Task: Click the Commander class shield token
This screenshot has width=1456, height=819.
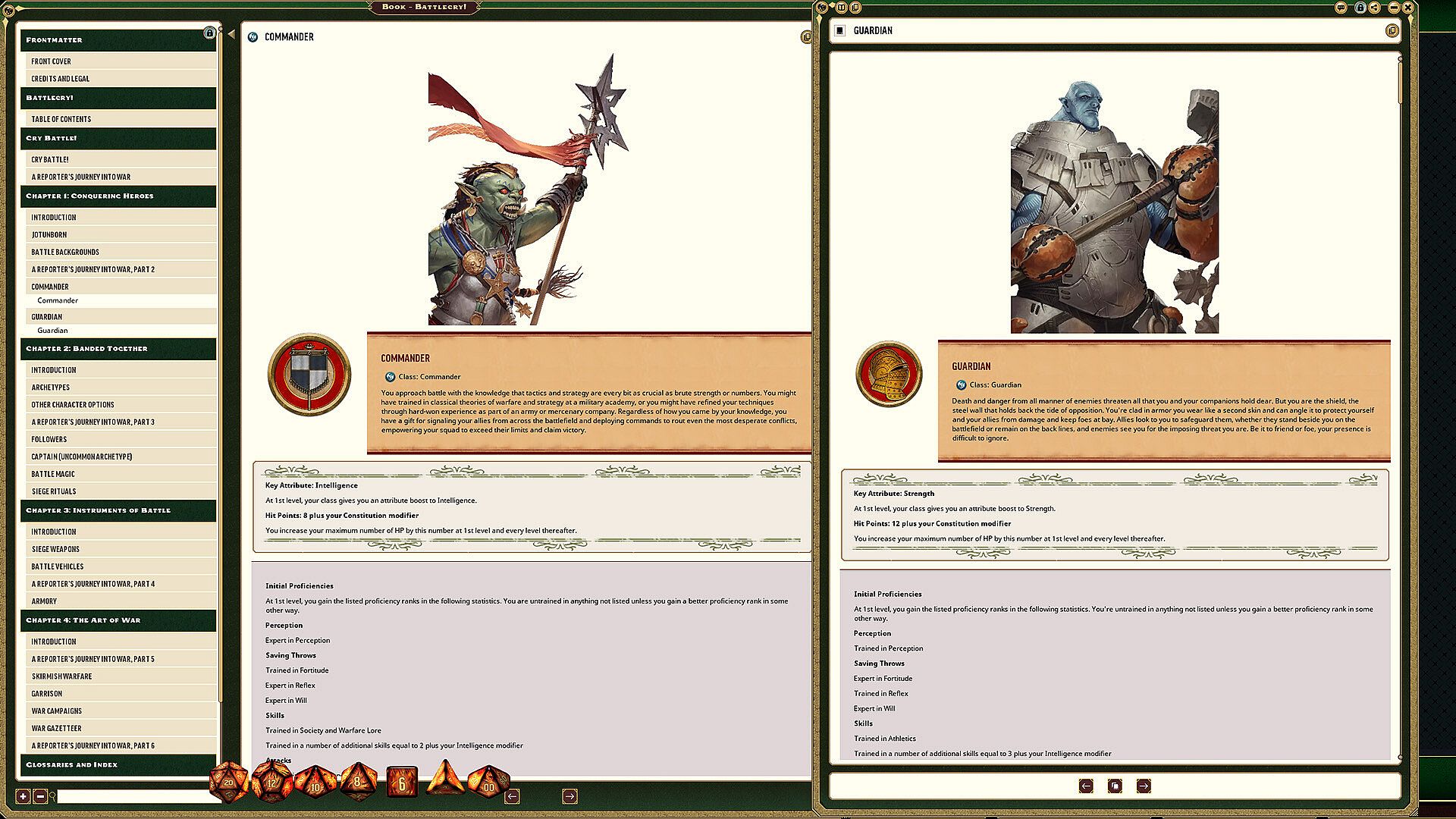Action: (309, 374)
